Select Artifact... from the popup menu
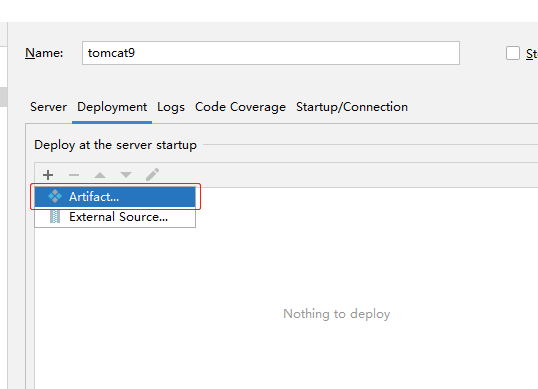Screen dimensions: 538x389 tap(115, 197)
